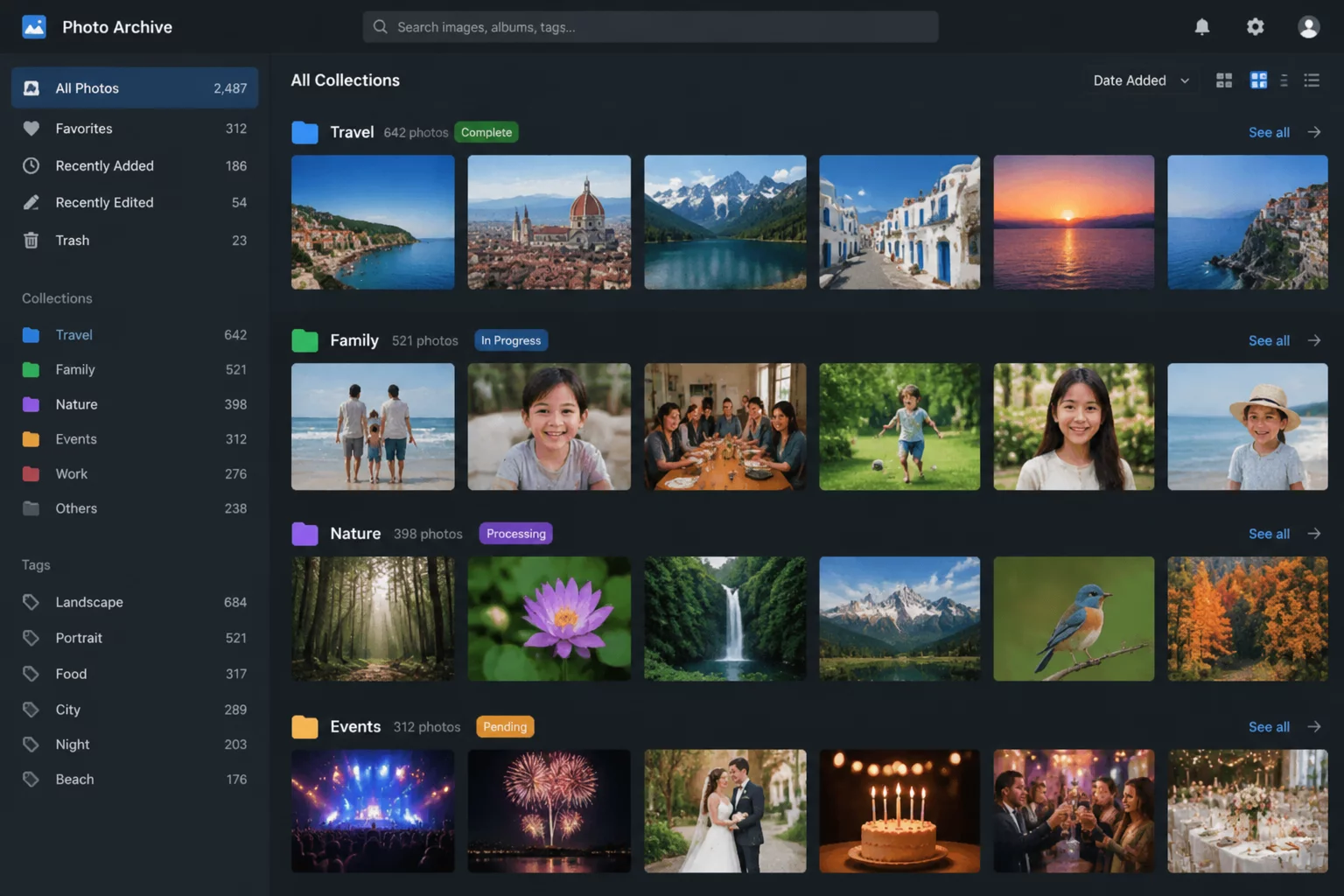Switch to the large grid view
This screenshot has width=1344, height=896.
[1224, 80]
